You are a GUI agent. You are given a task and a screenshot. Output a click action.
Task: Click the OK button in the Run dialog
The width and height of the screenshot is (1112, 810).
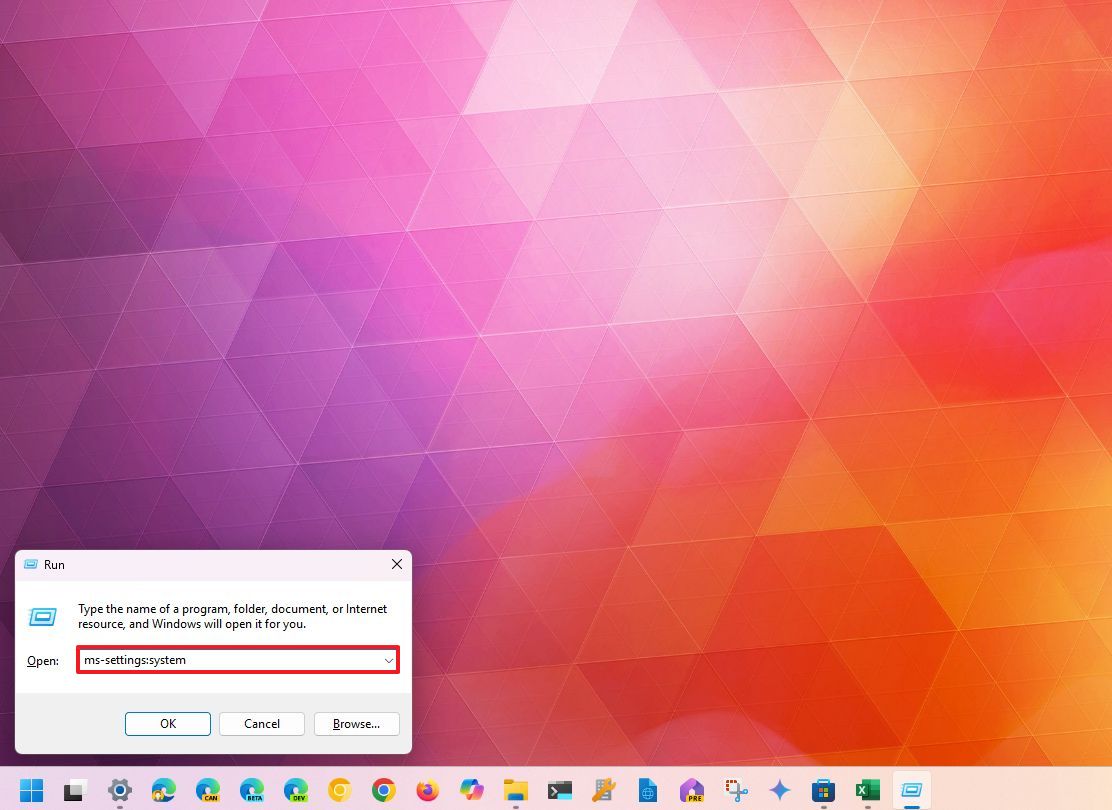[167, 723]
